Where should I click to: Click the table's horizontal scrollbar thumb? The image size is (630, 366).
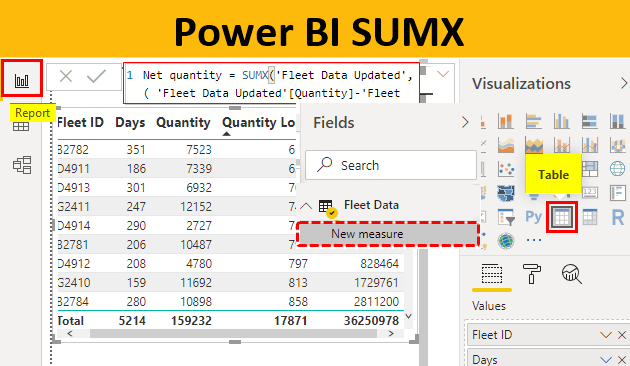click(233, 333)
